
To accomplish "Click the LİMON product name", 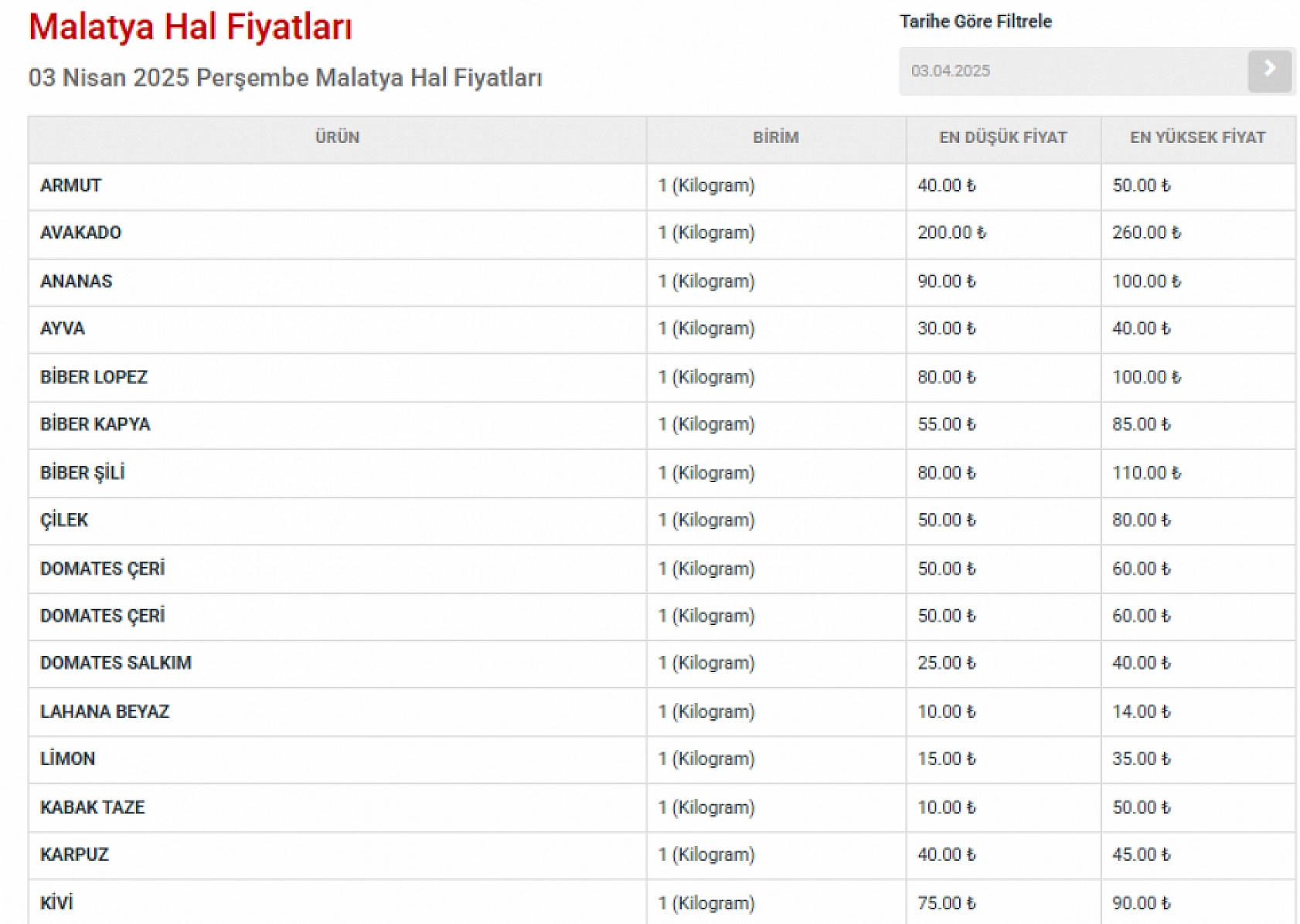I will [x=68, y=759].
